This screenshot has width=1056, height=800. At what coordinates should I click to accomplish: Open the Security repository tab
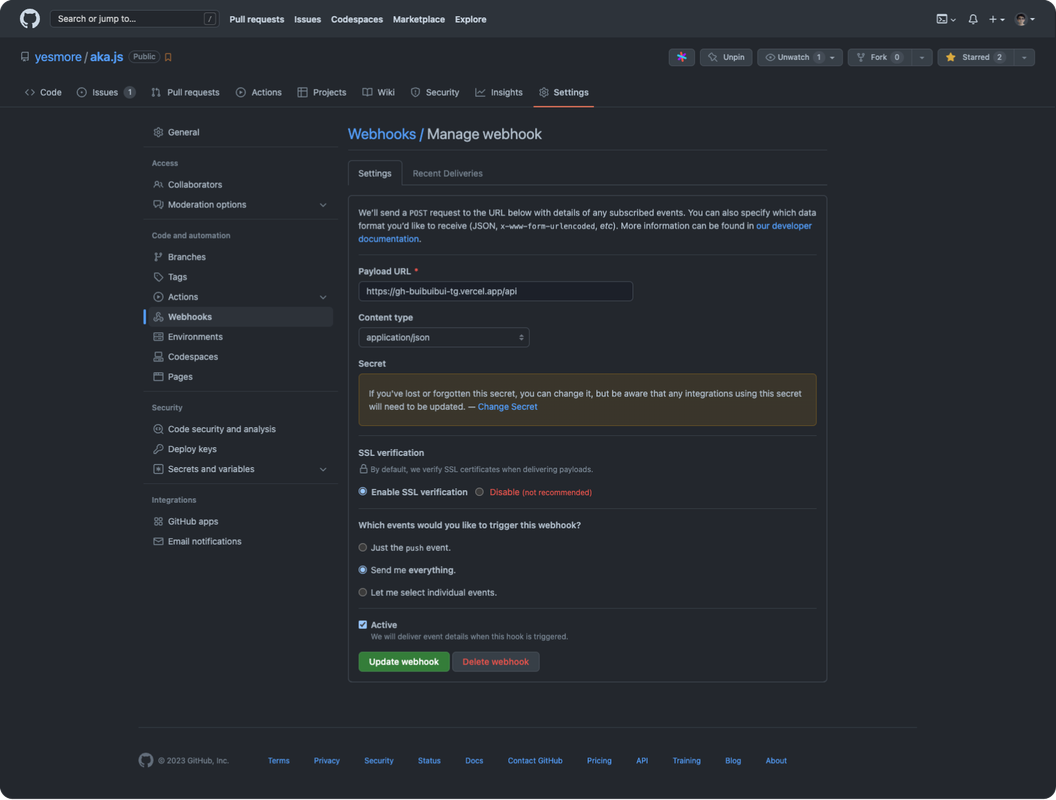[x=435, y=93]
